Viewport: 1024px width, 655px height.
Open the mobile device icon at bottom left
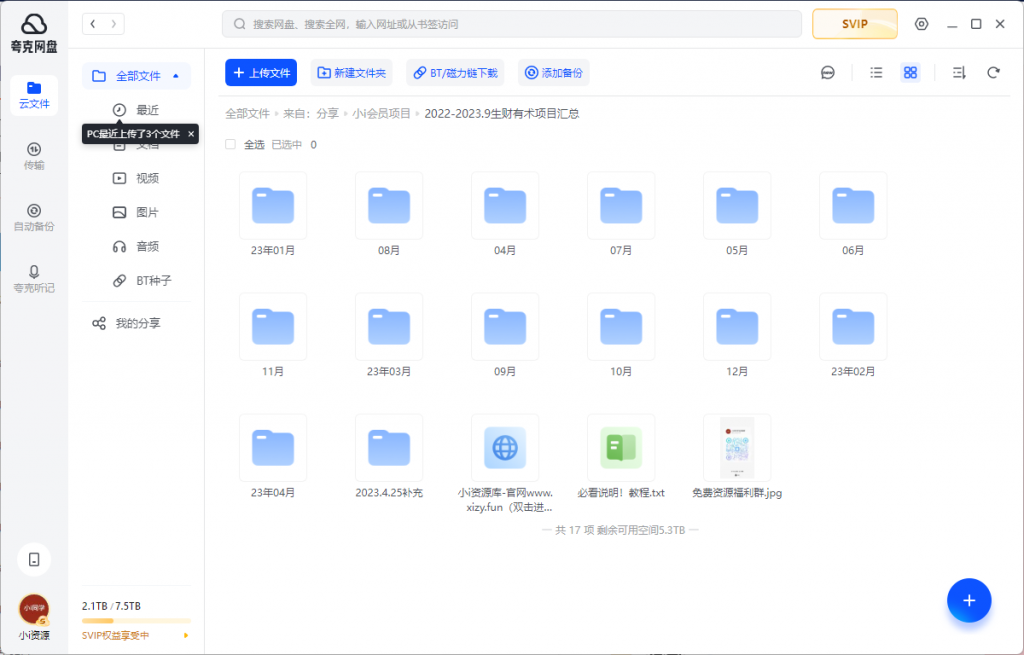(33, 559)
